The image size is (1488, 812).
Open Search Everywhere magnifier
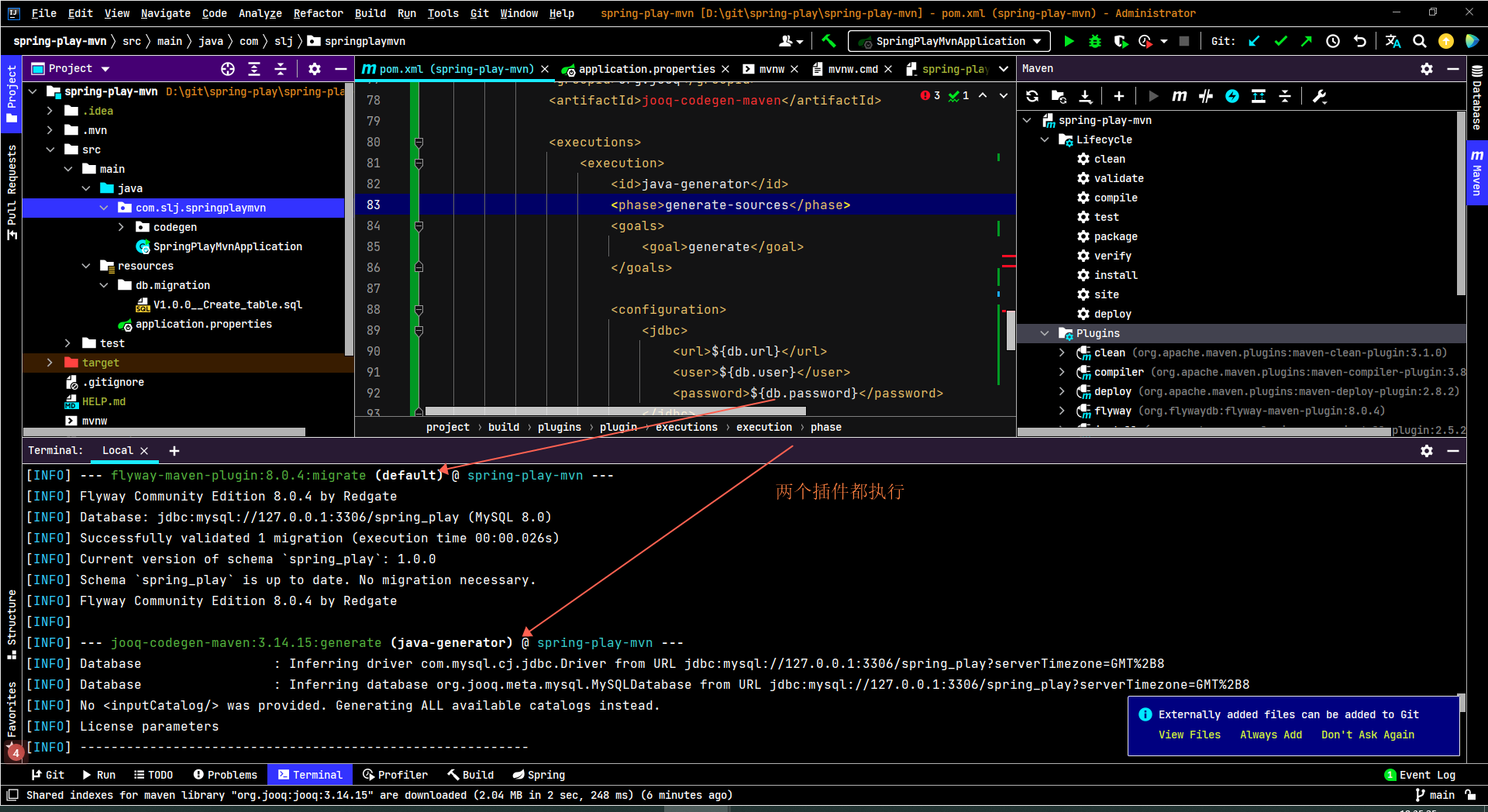pyautogui.click(x=1419, y=41)
